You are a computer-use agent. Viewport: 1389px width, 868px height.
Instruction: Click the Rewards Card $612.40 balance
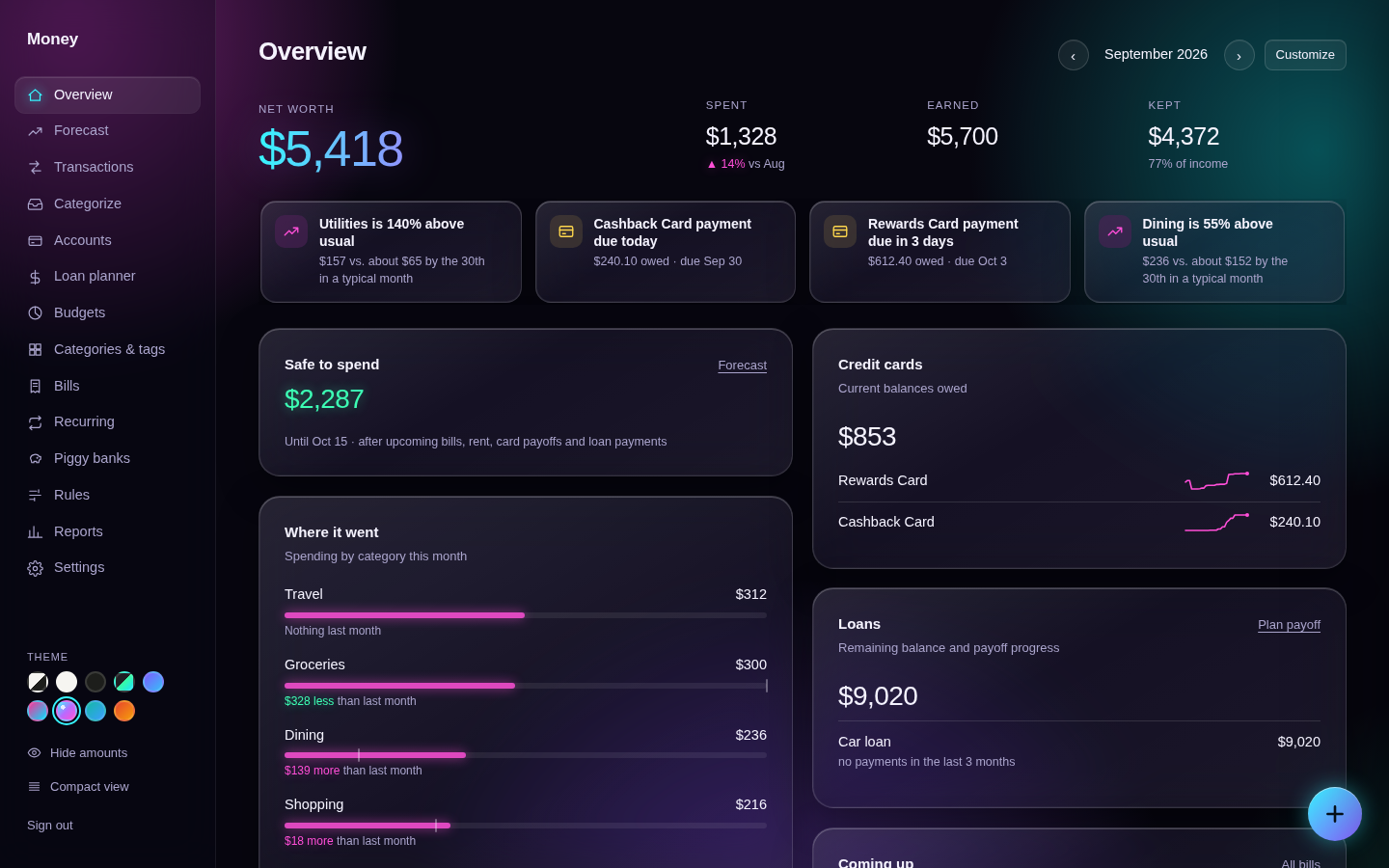1294,480
